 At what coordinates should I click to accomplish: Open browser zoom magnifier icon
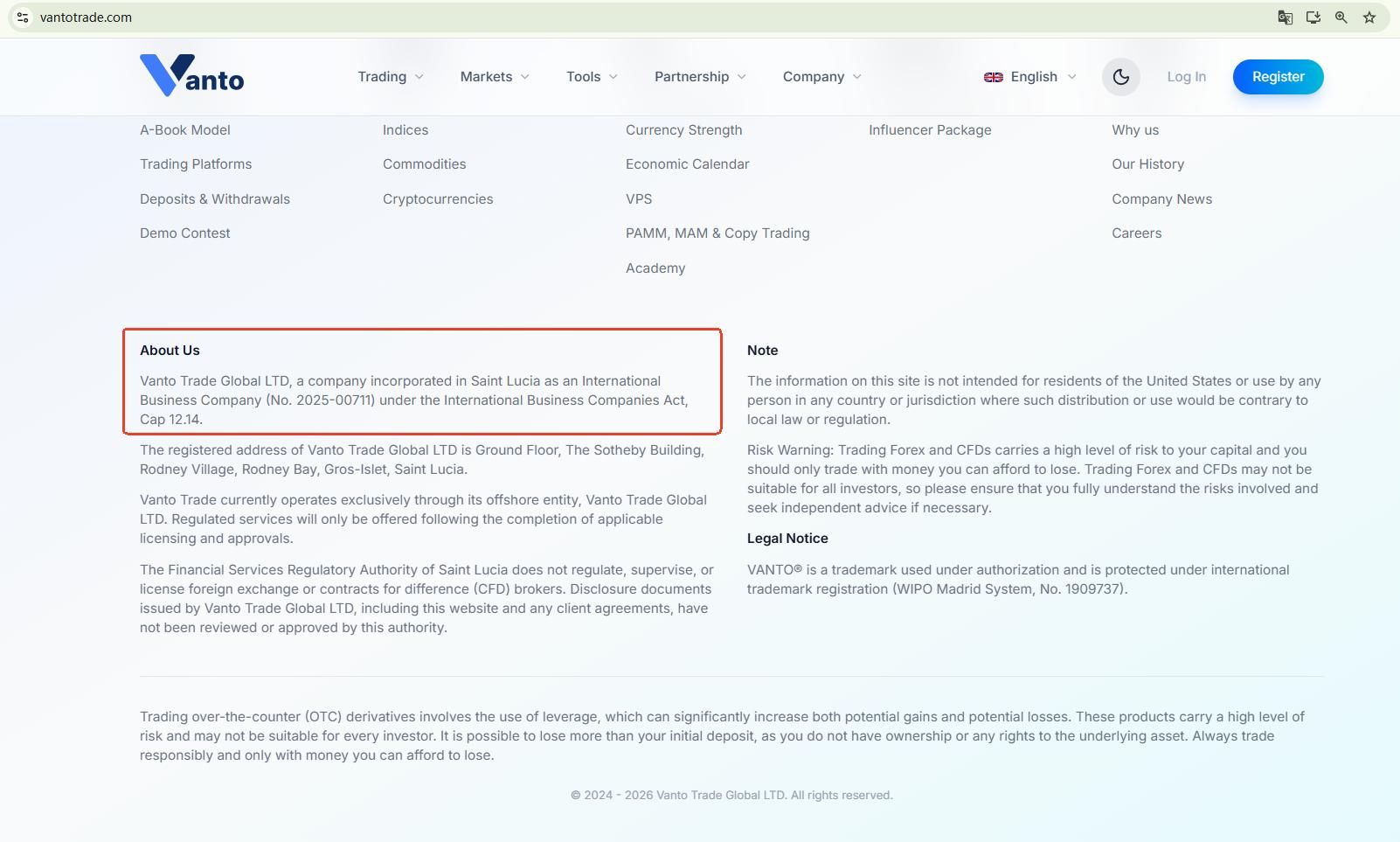[1341, 17]
